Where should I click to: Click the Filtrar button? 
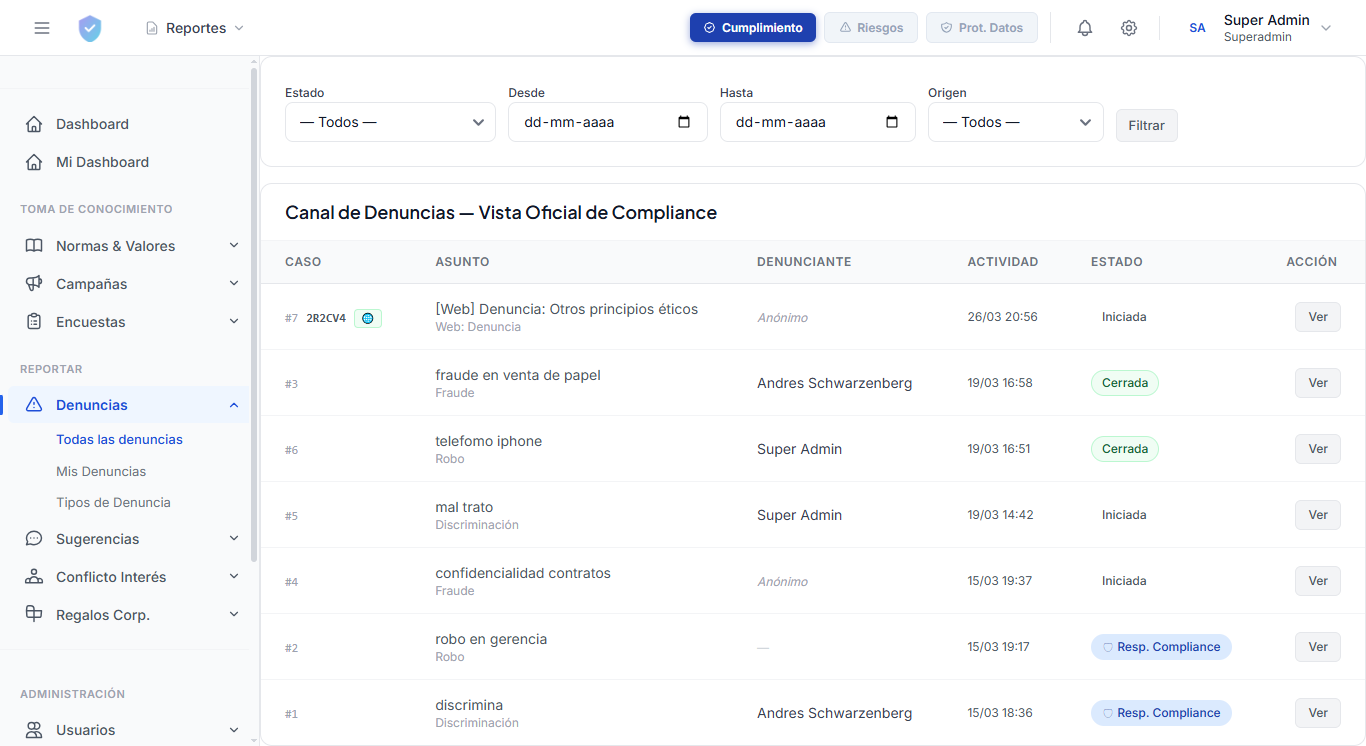[1146, 126]
